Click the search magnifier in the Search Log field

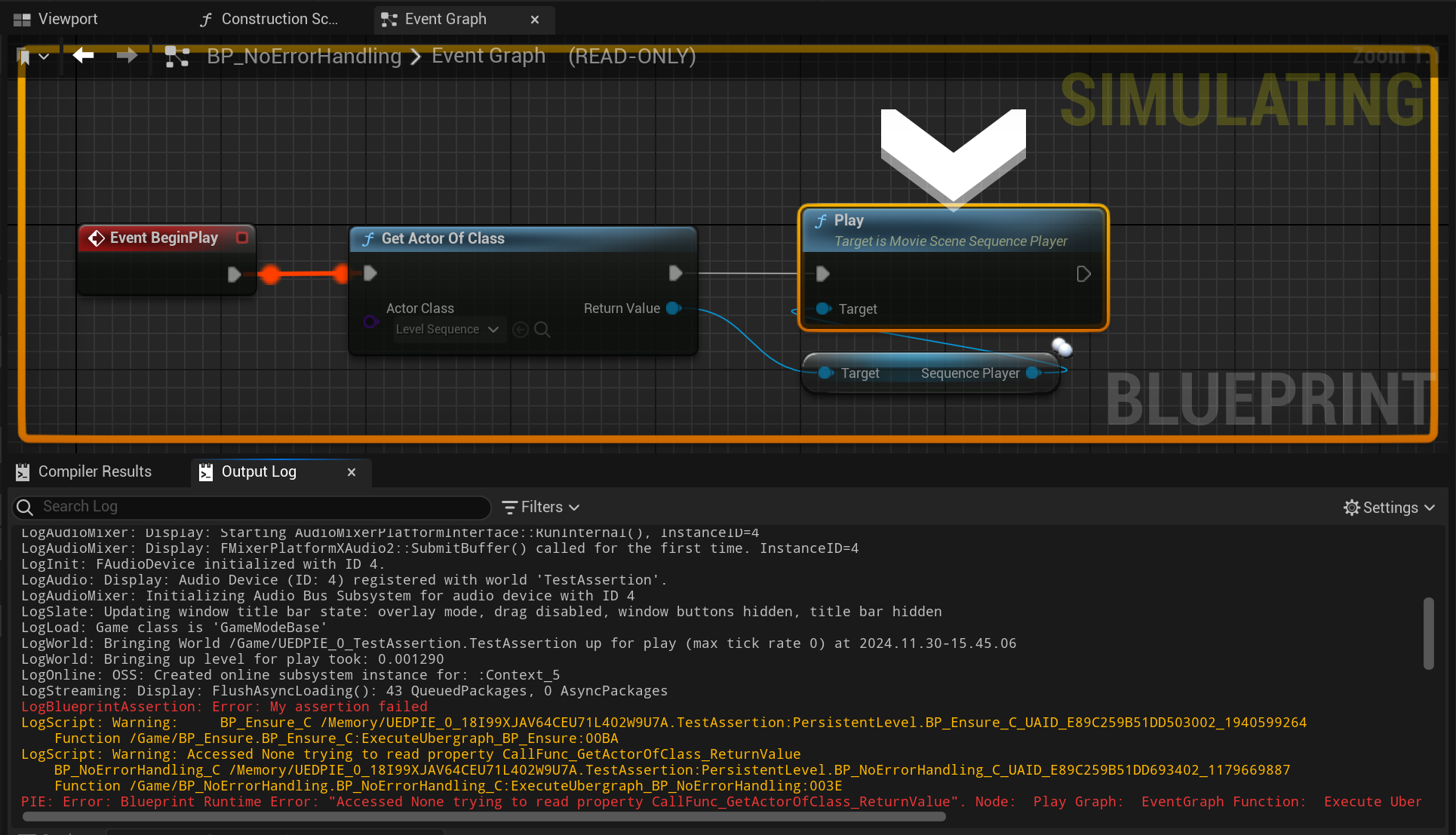25,507
